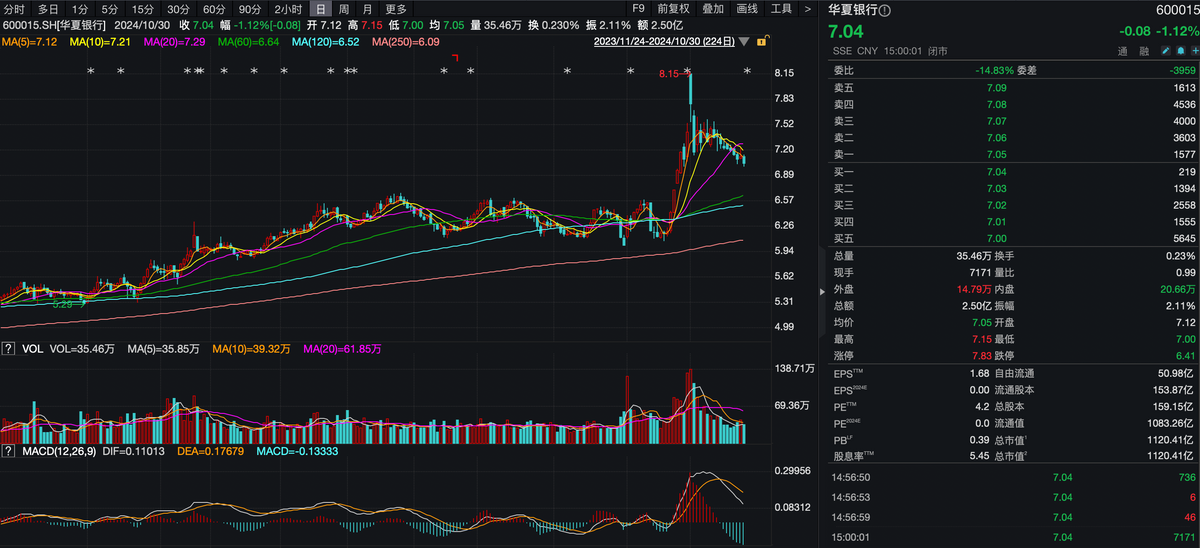Click the VOL indicator name label
This screenshot has width=1200, height=548.
click(32, 349)
